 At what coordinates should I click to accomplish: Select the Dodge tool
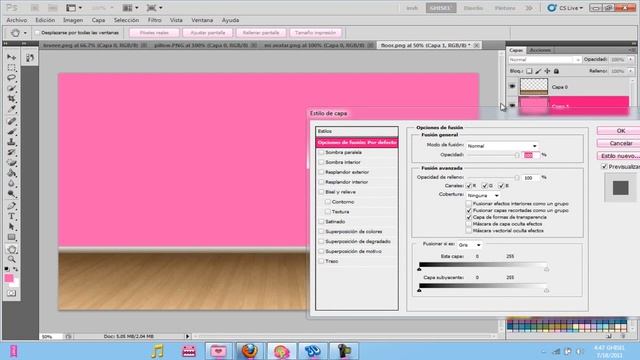(11, 194)
